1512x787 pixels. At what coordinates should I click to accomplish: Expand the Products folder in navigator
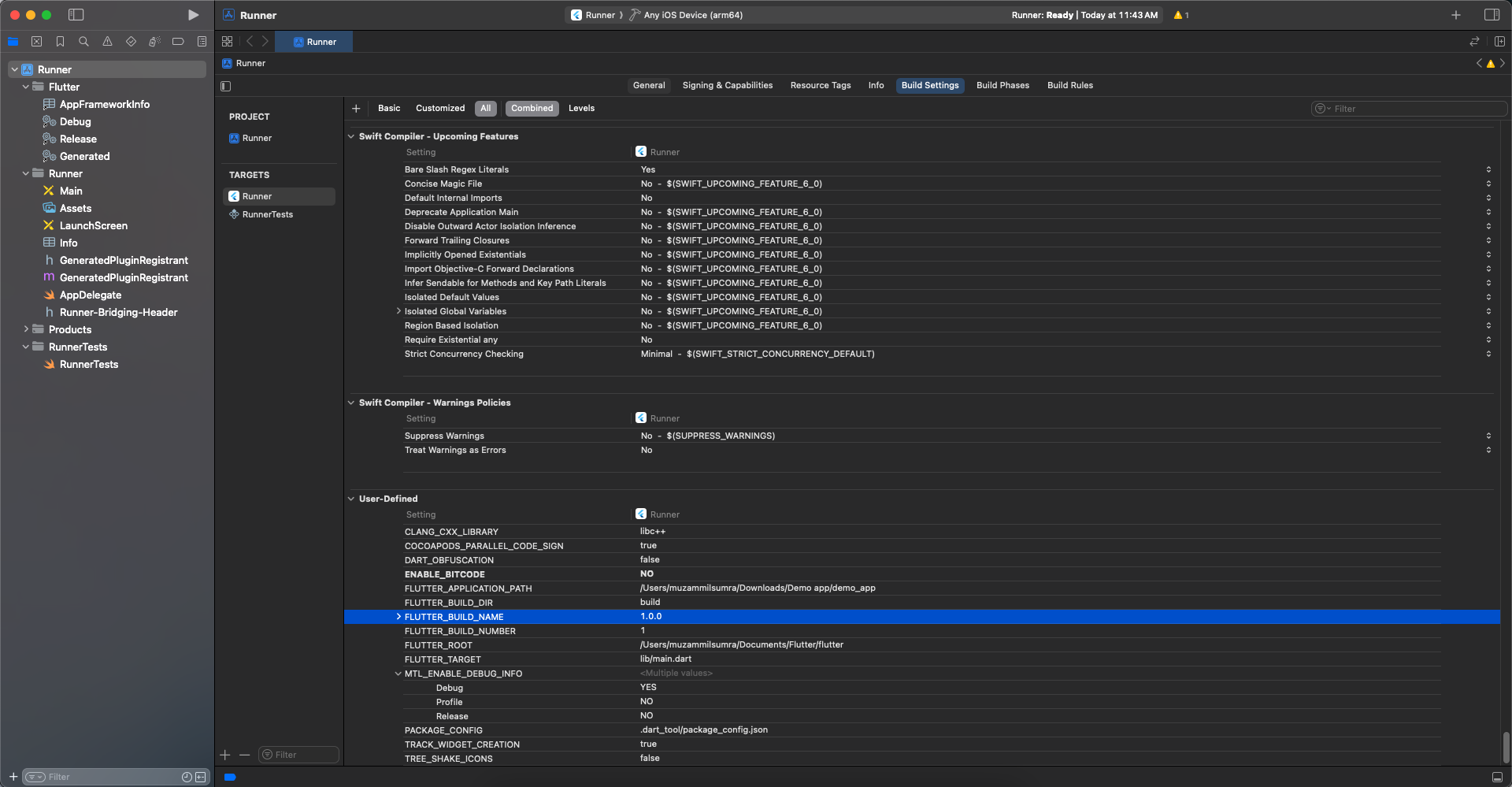click(x=26, y=329)
